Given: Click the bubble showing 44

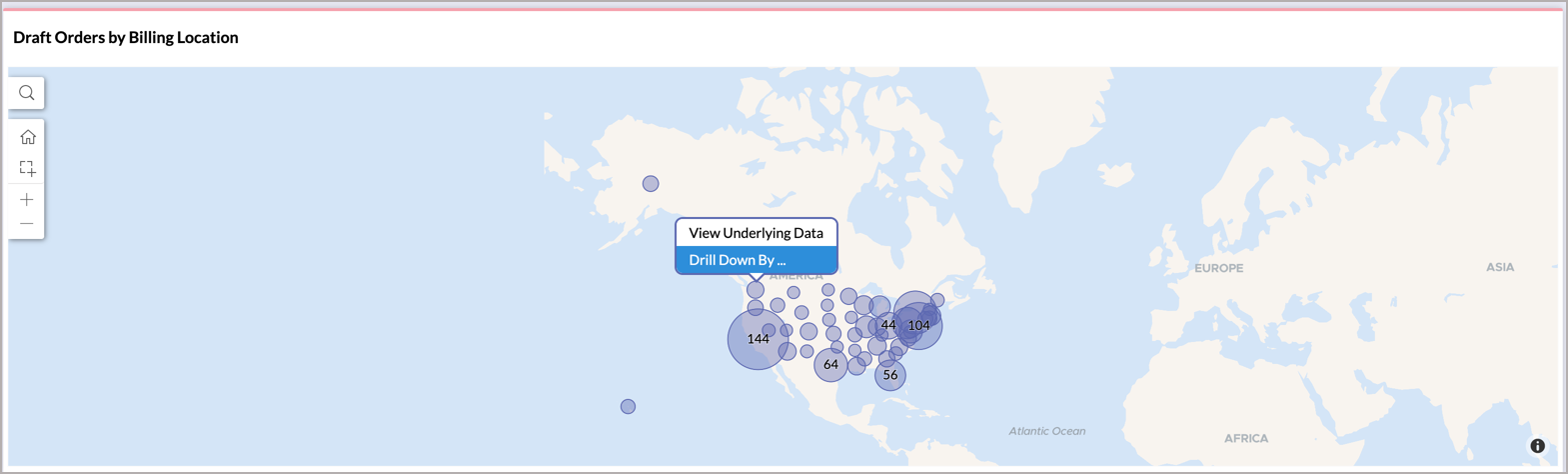Looking at the screenshot, I should (x=887, y=325).
